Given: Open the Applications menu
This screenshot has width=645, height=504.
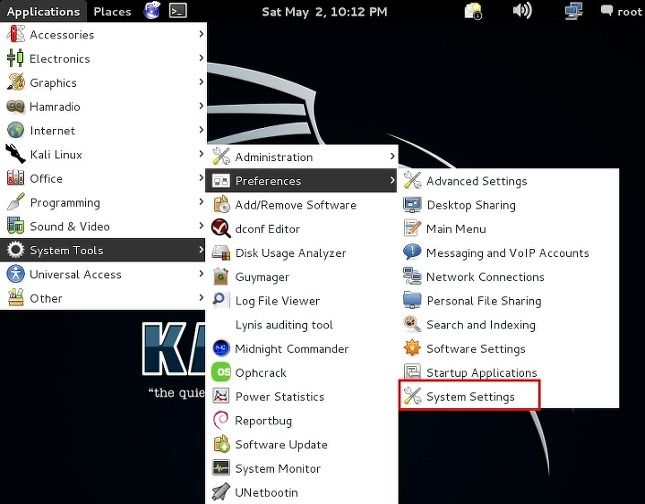Looking at the screenshot, I should (x=43, y=12).
